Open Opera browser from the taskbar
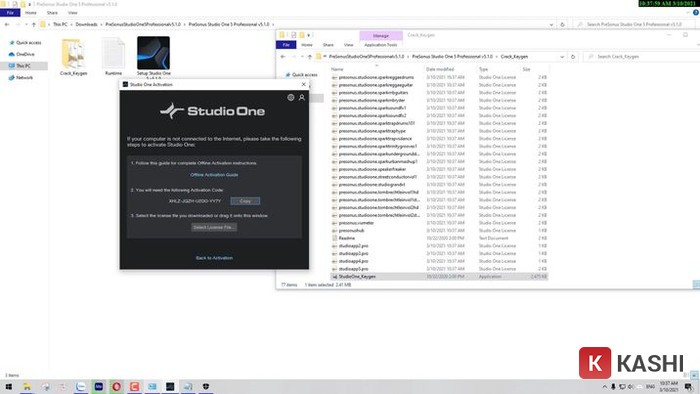 (x=117, y=386)
